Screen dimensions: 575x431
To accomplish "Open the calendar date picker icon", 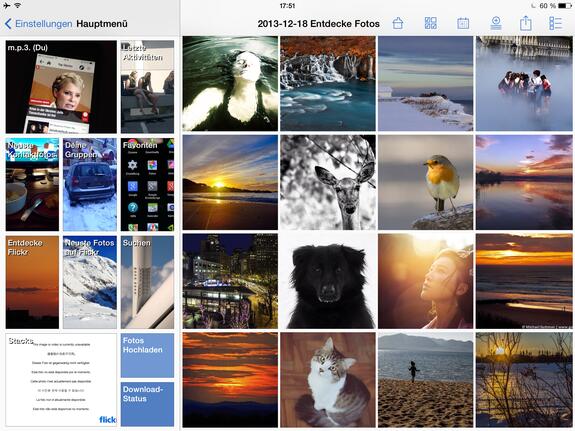I will click(463, 23).
